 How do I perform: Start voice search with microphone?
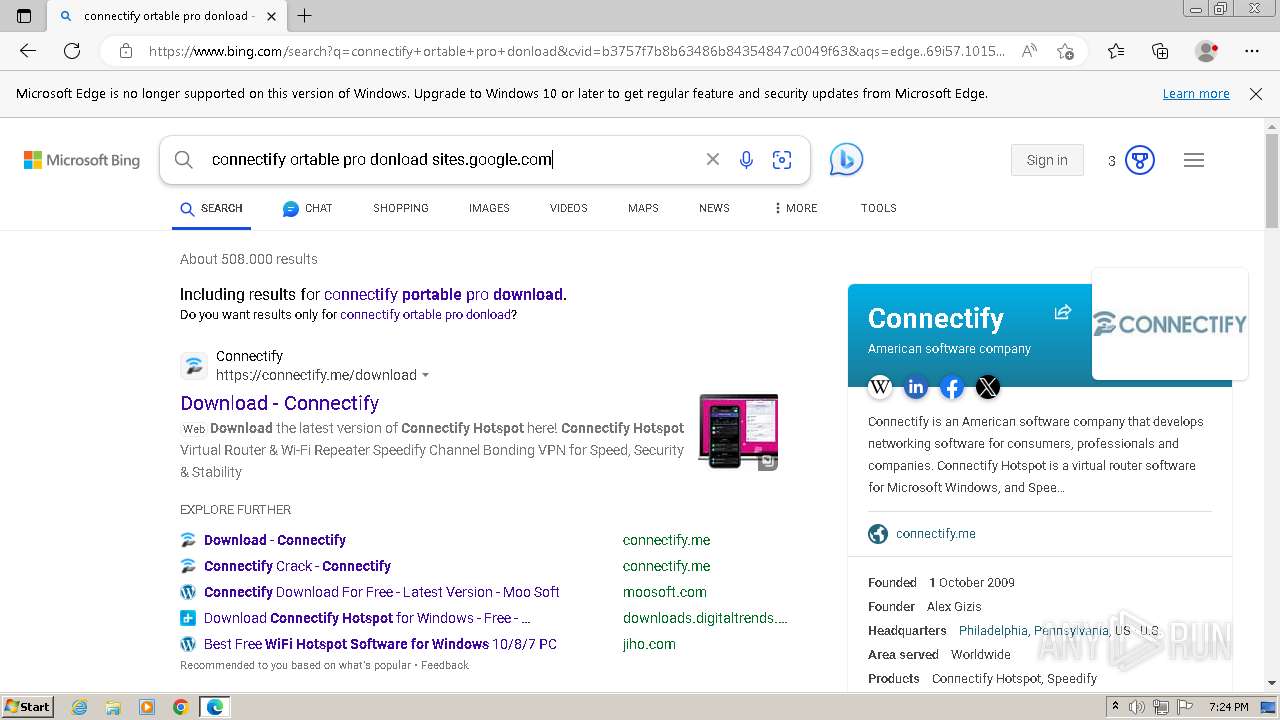pos(746,160)
